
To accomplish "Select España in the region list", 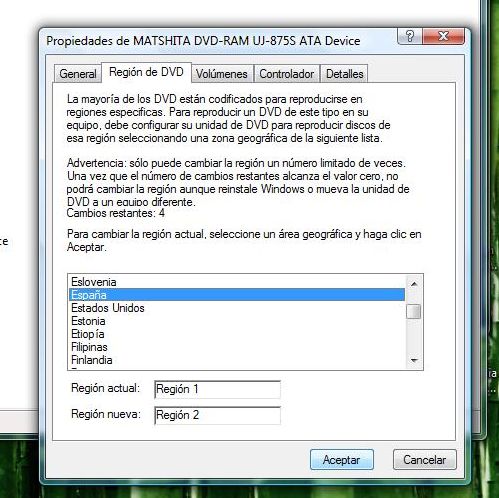I will pos(237,295).
